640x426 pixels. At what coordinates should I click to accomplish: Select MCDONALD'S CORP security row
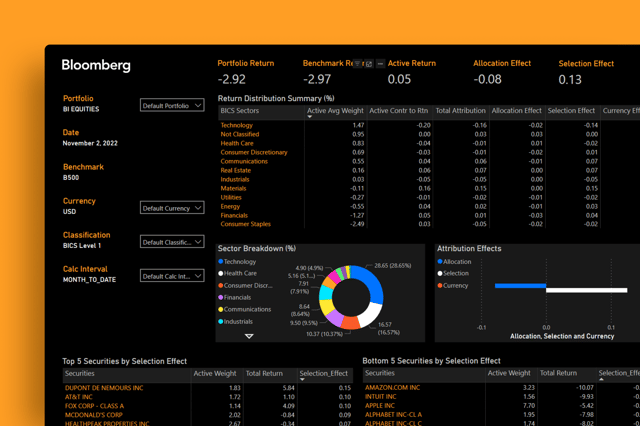(207, 415)
